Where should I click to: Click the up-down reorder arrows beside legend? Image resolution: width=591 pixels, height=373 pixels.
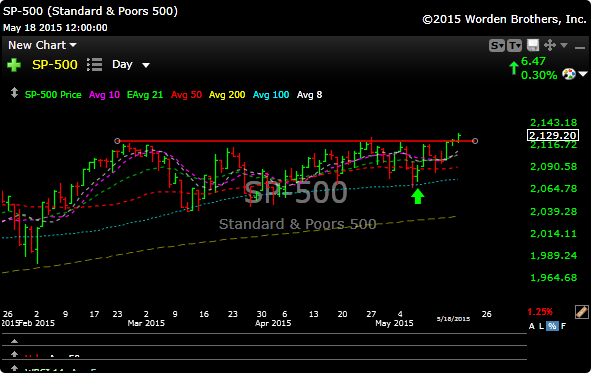click(14, 93)
